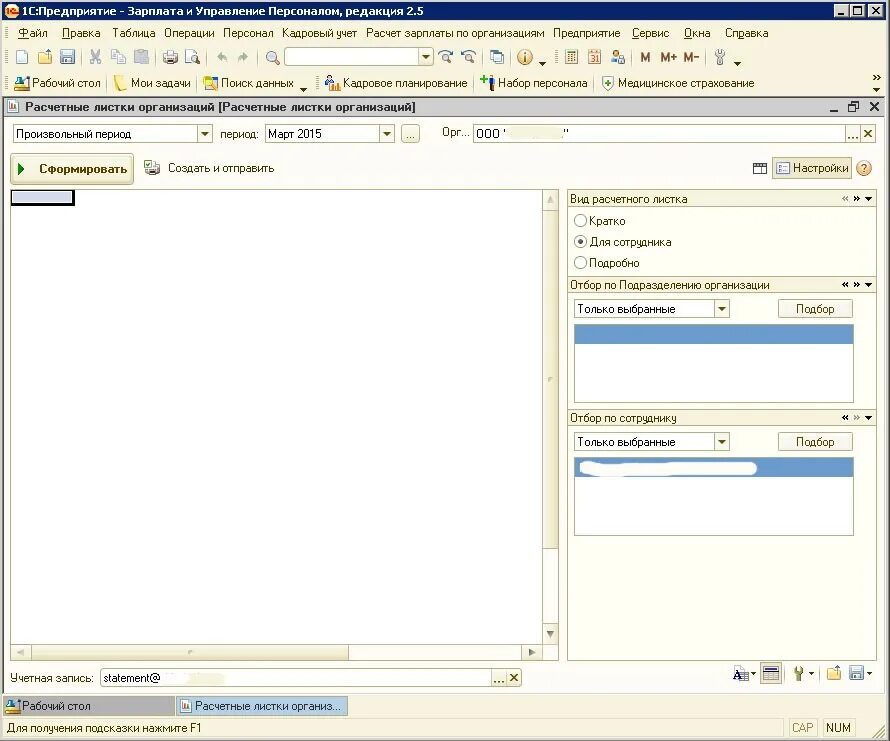This screenshot has height=741, width=890.
Task: Click the horizontal scrollbar thumb
Action: coord(190,652)
